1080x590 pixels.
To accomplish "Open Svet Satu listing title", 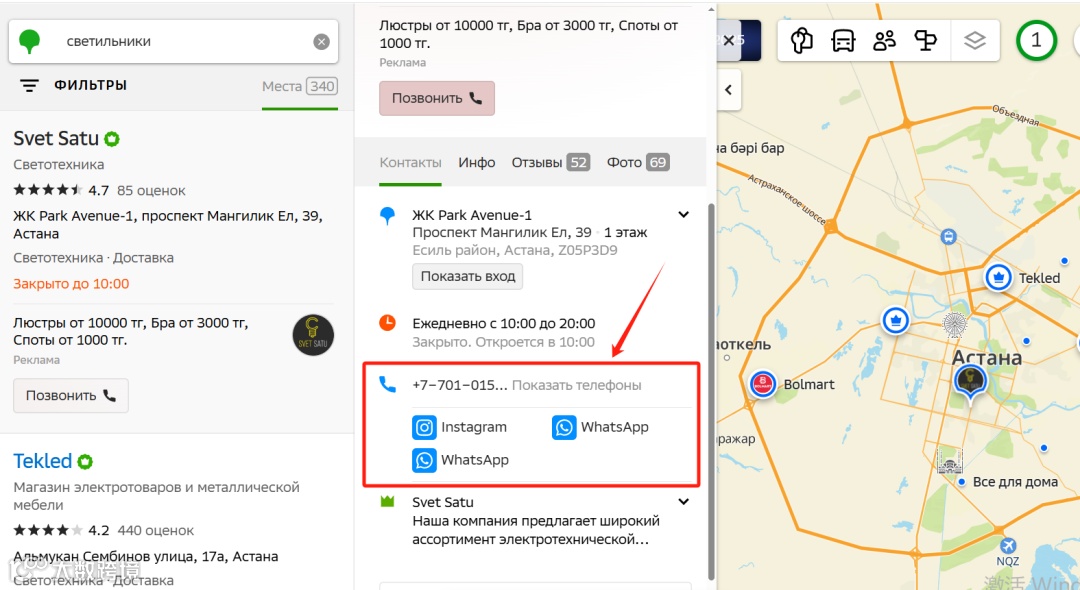I will [x=56, y=138].
